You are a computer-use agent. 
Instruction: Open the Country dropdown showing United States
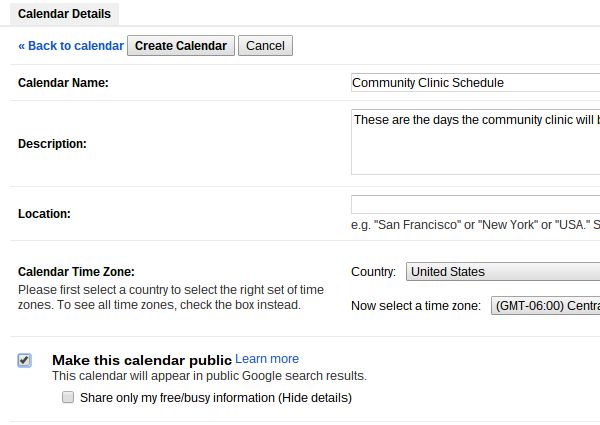tap(502, 272)
